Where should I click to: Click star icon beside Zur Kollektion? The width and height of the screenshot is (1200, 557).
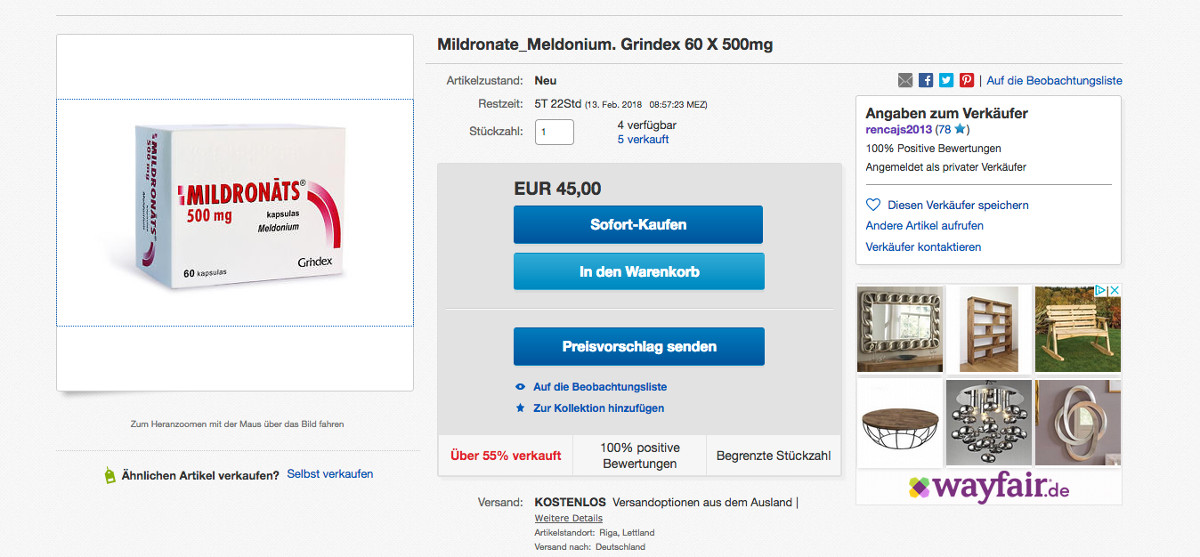coord(520,408)
